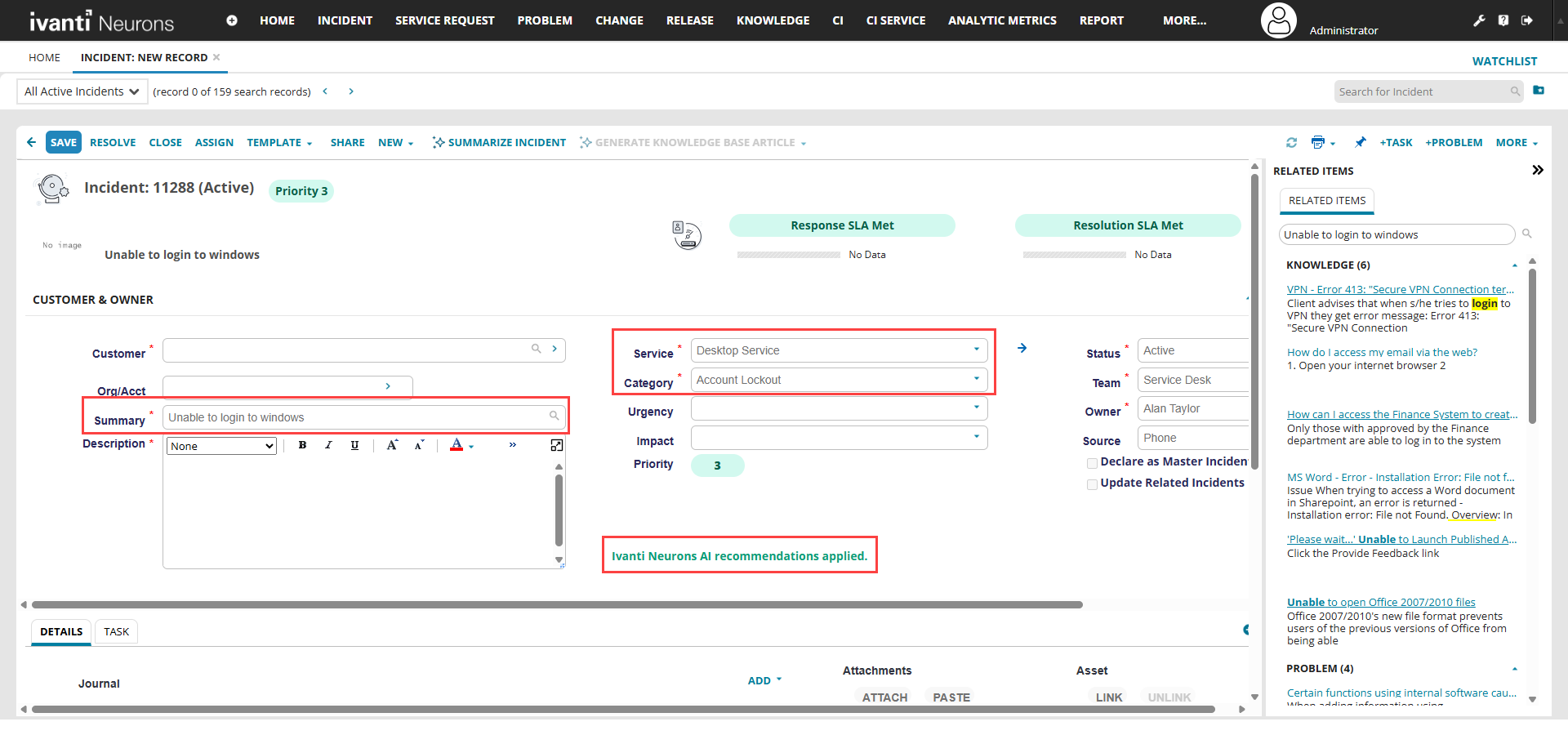Image resolution: width=1568 pixels, height=744 pixels.
Task: Open the font color picker
Action: coord(471,446)
